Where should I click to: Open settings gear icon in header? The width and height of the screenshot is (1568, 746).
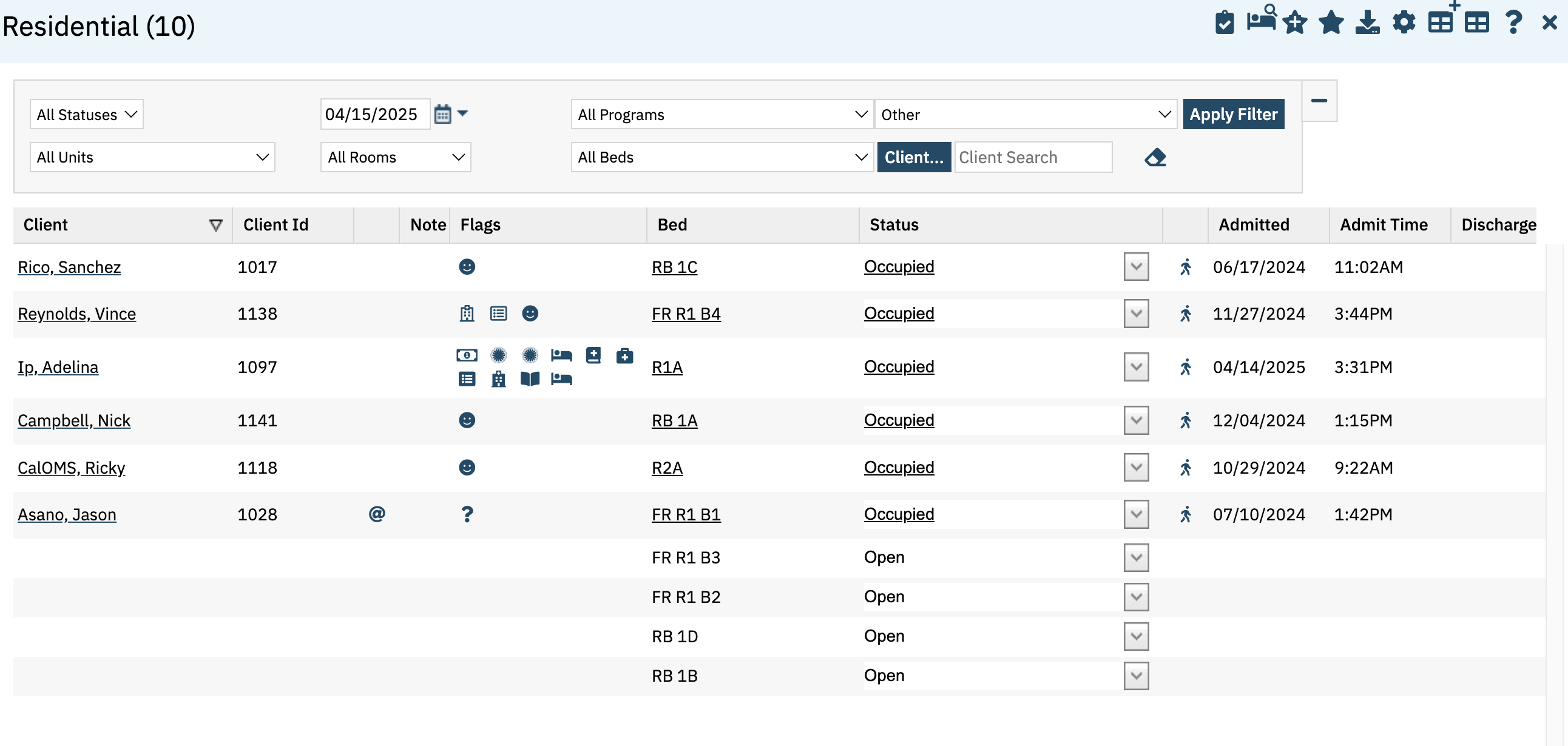(x=1404, y=23)
